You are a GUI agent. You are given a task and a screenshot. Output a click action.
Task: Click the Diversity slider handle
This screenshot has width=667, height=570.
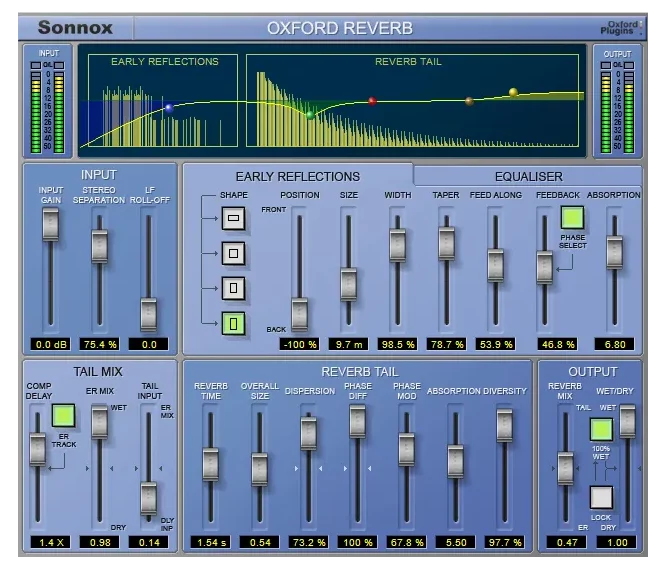coord(504,425)
